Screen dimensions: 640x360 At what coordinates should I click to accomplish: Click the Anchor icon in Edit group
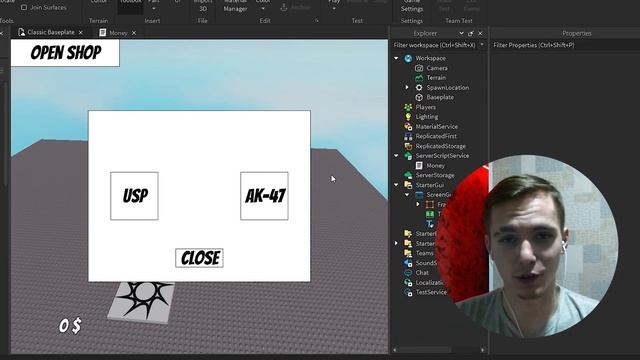click(x=284, y=7)
